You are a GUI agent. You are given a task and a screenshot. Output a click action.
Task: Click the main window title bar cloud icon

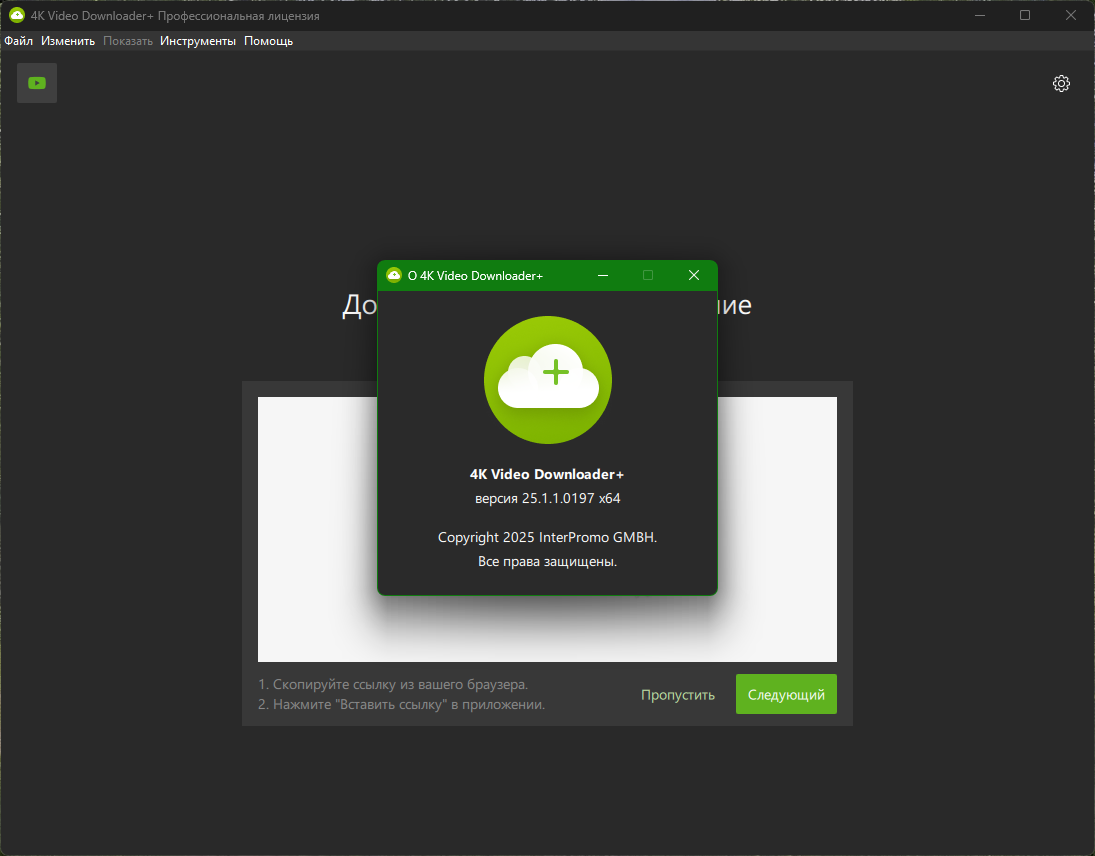pos(17,15)
